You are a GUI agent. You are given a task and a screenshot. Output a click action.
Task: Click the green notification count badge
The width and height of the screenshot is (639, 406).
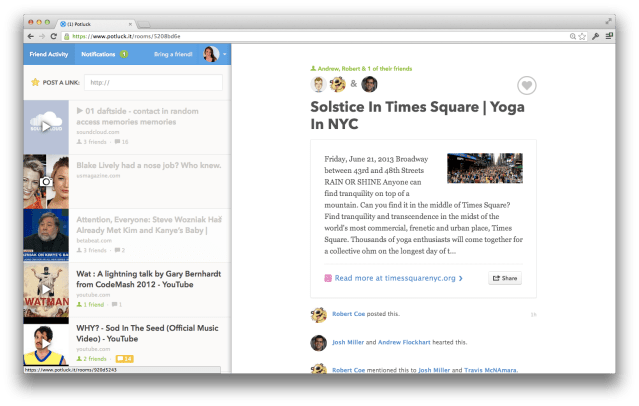(124, 54)
